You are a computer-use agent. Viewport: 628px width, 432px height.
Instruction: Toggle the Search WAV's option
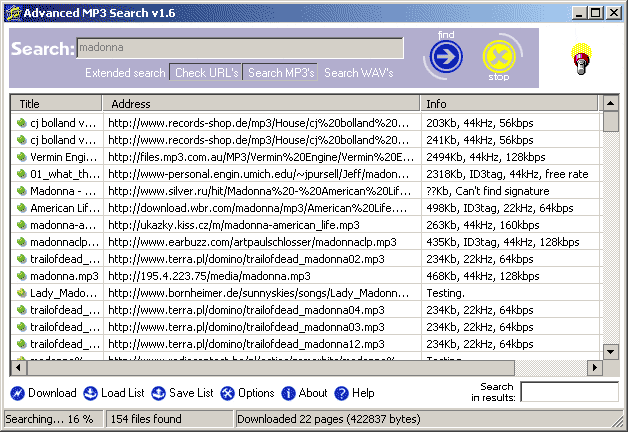coord(358,72)
